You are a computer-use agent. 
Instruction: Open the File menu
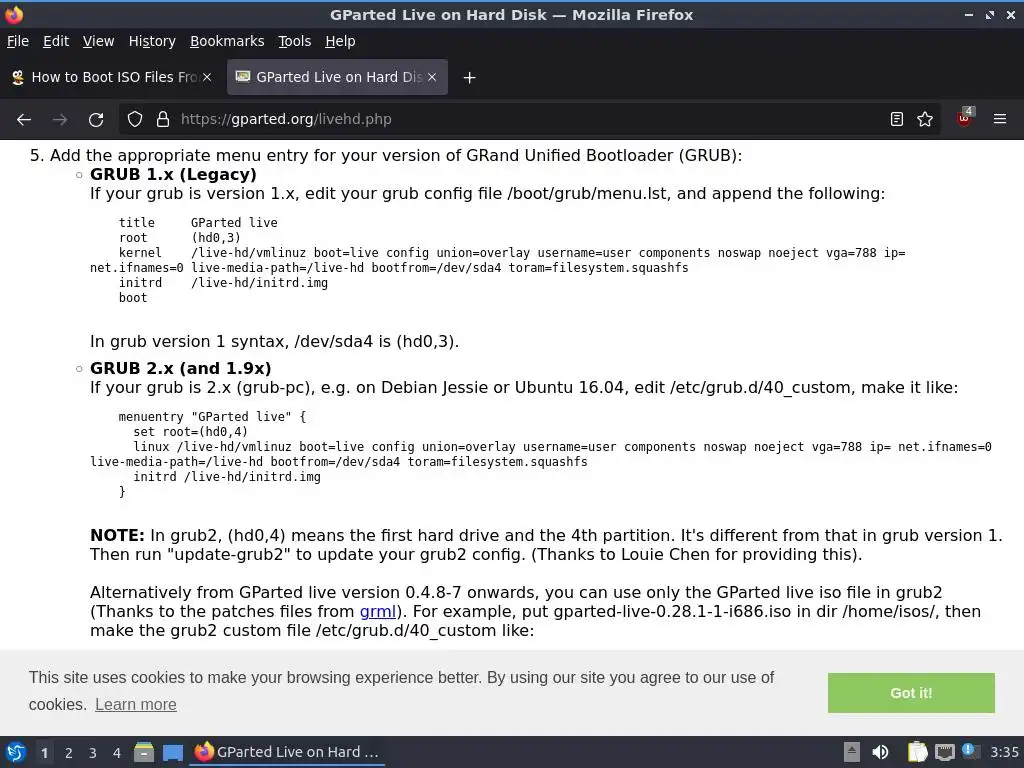[18, 41]
